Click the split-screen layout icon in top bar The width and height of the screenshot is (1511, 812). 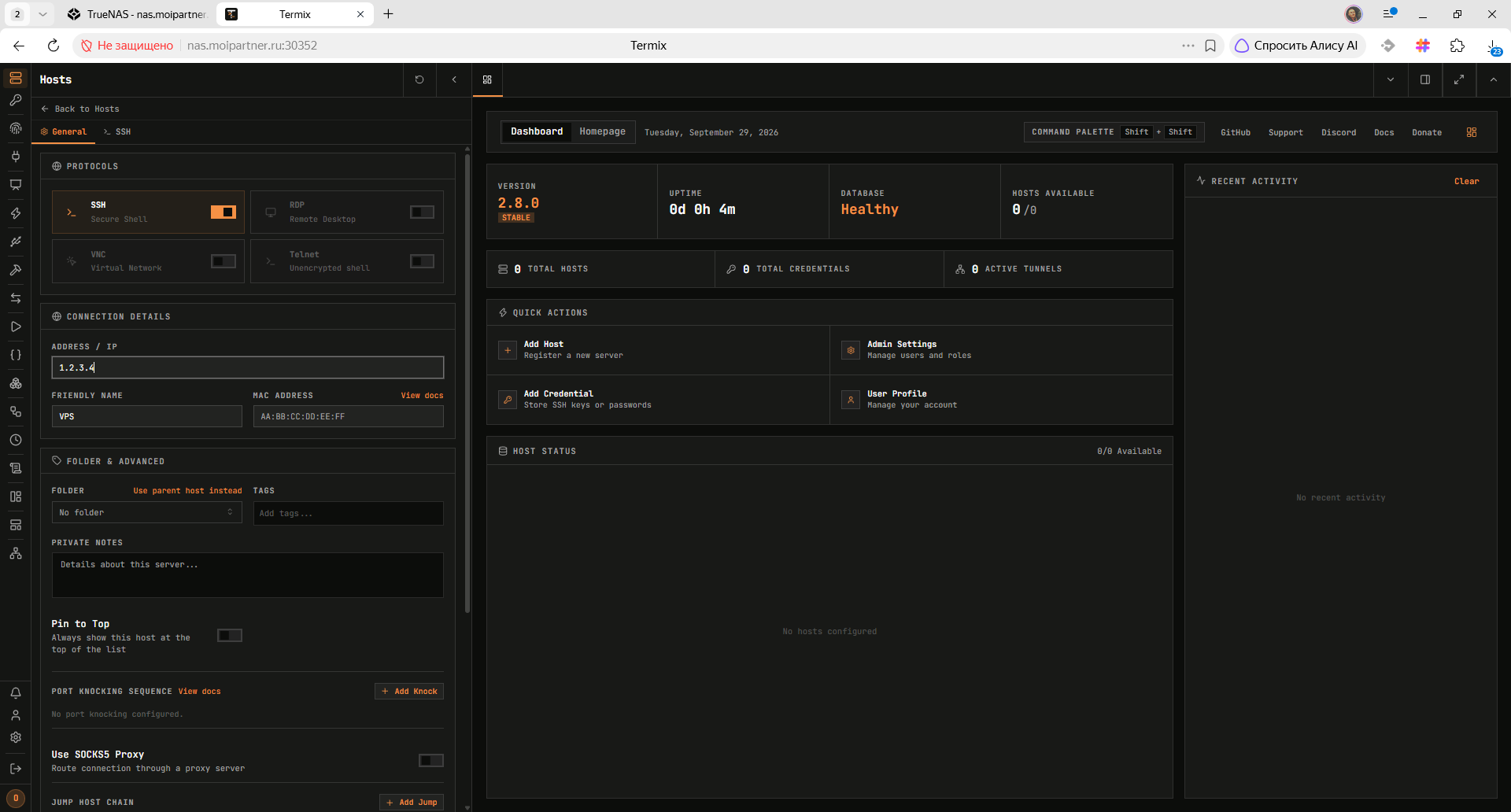(1425, 79)
